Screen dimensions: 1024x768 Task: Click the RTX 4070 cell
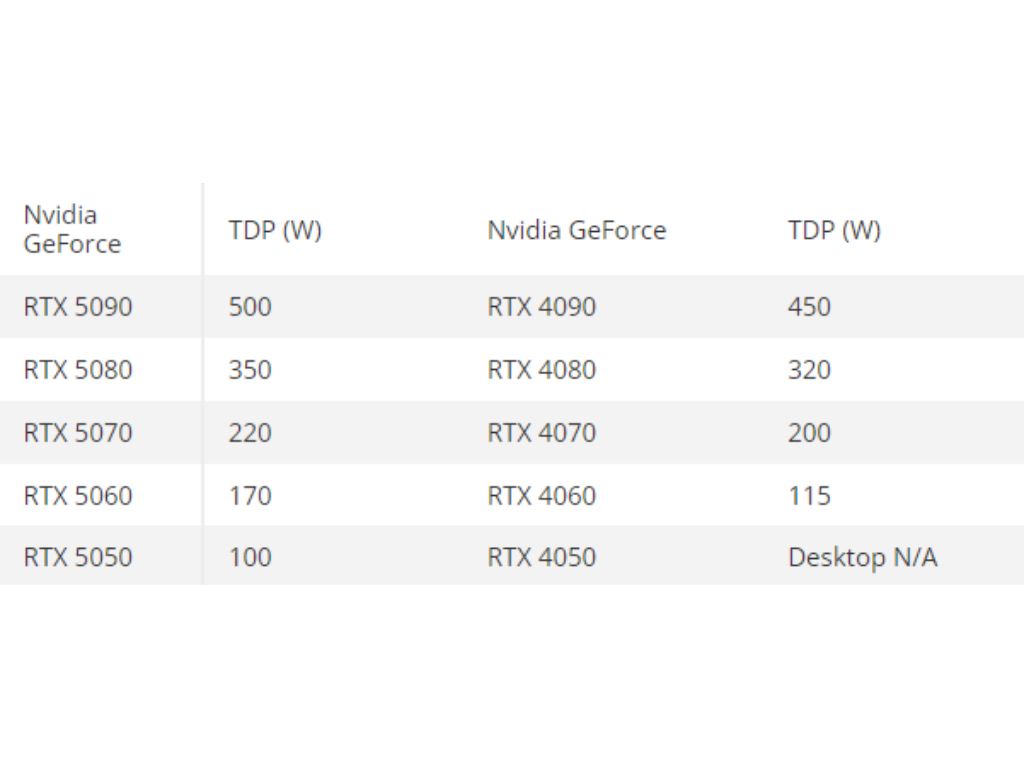pos(542,433)
